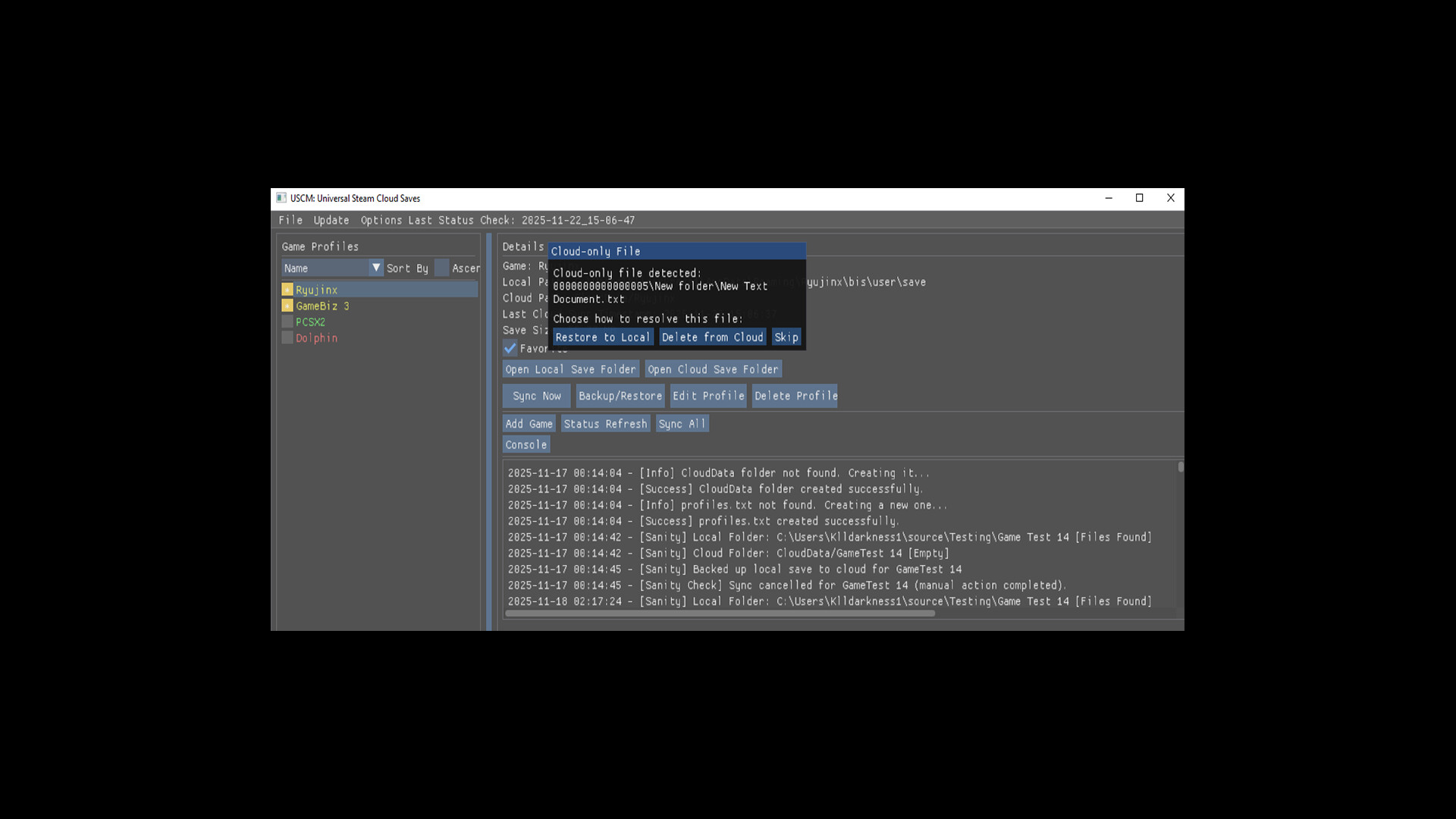Screen dimensions: 1456x819
Task: Open the Local Save Folder
Action: click(570, 369)
